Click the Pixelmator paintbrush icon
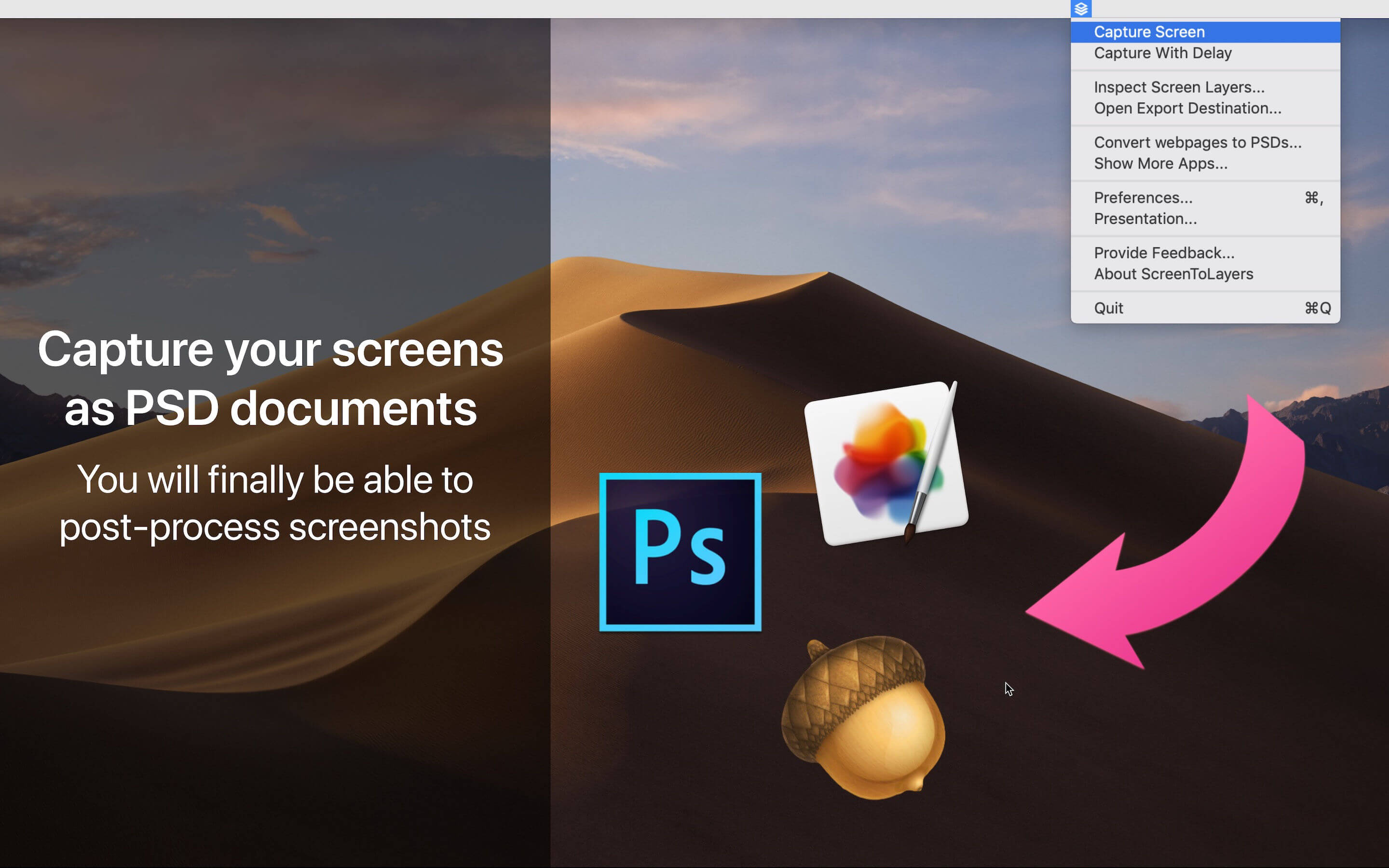1389x868 pixels. pyautogui.click(x=886, y=463)
